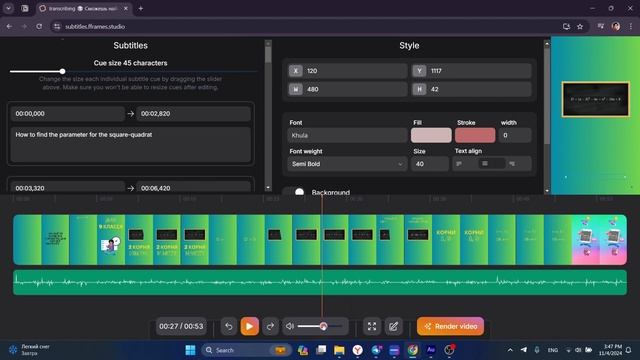Go back in browser history
The image size is (640, 360).
point(9,27)
